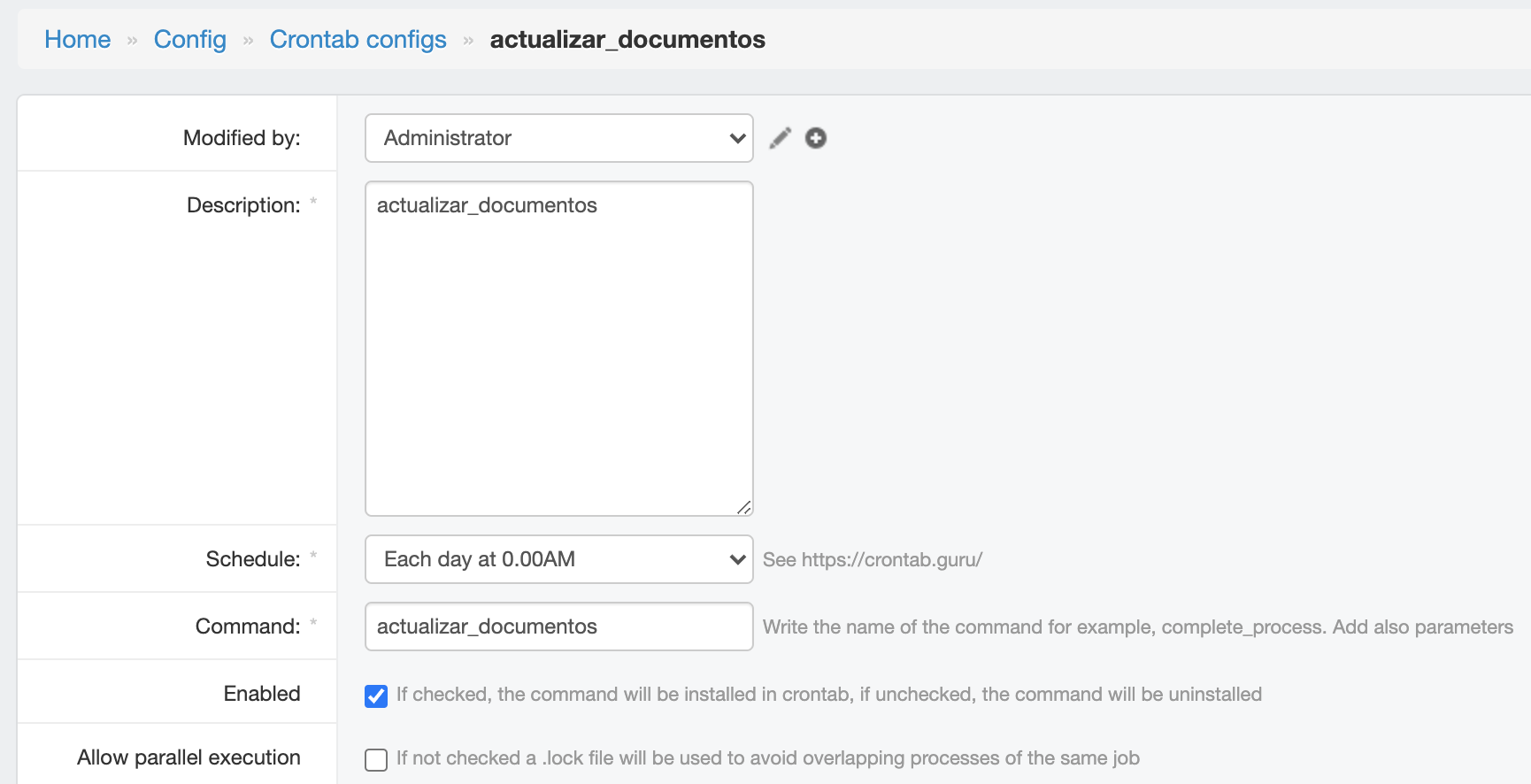Open the Config breadcrumb link
Screen dimensions: 1531x784
click(190, 40)
